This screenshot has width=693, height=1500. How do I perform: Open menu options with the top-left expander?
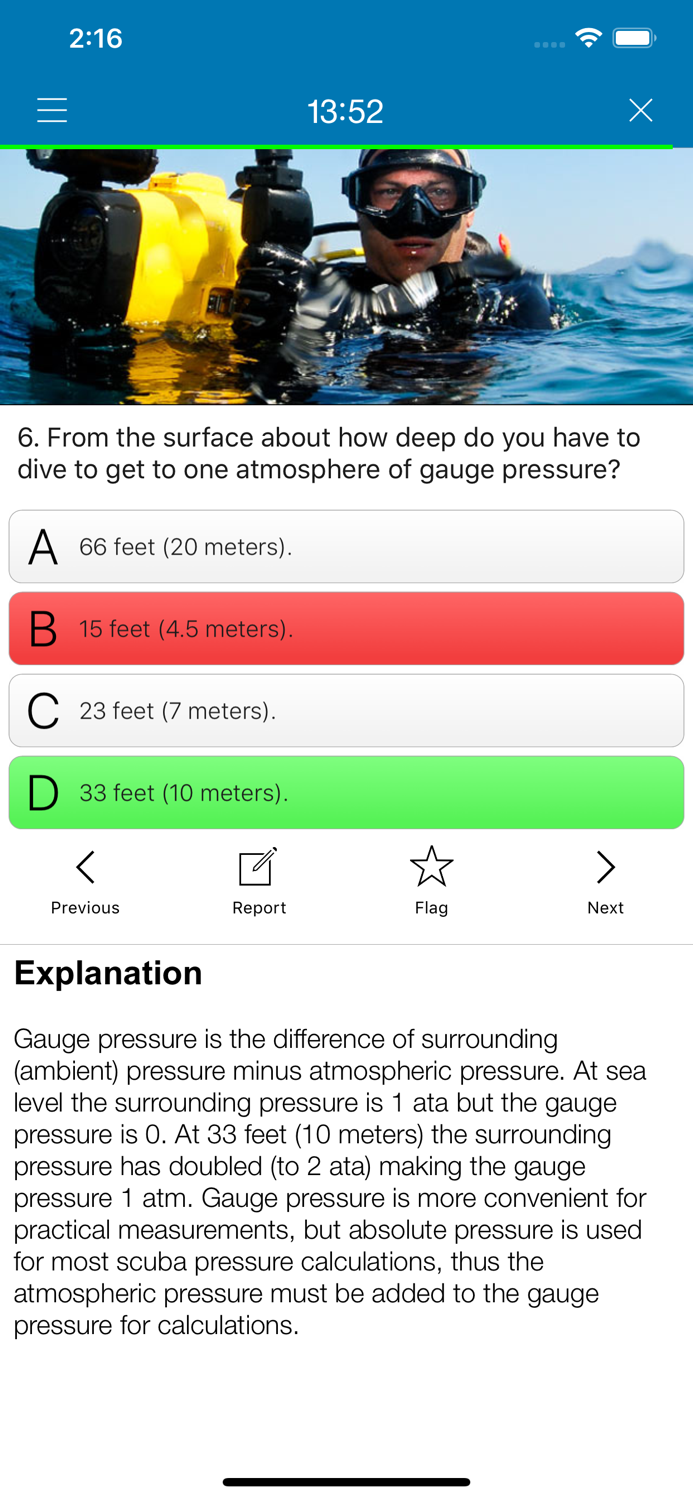pos(52,110)
